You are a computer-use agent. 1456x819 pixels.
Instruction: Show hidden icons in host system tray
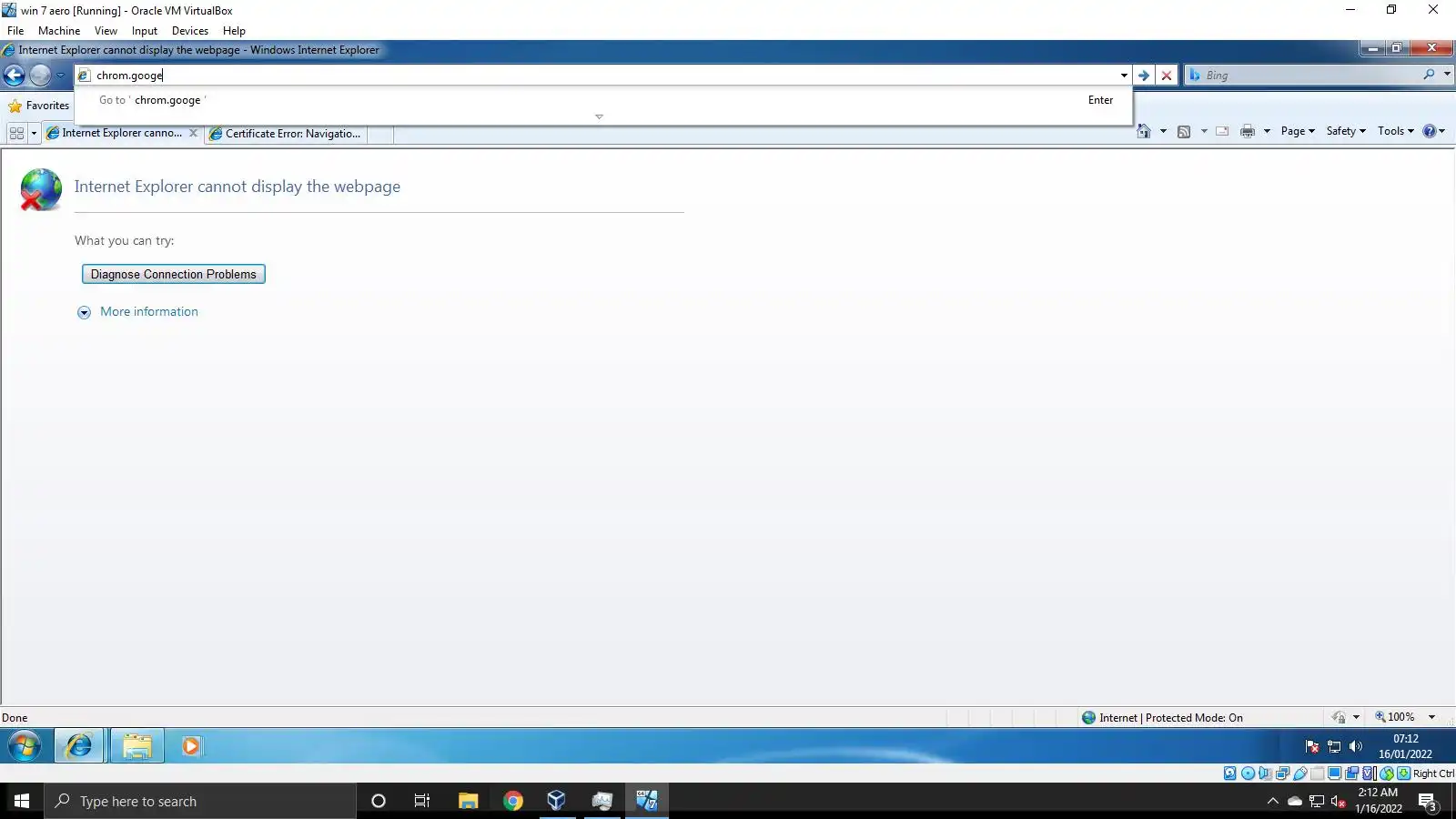coord(1272,801)
